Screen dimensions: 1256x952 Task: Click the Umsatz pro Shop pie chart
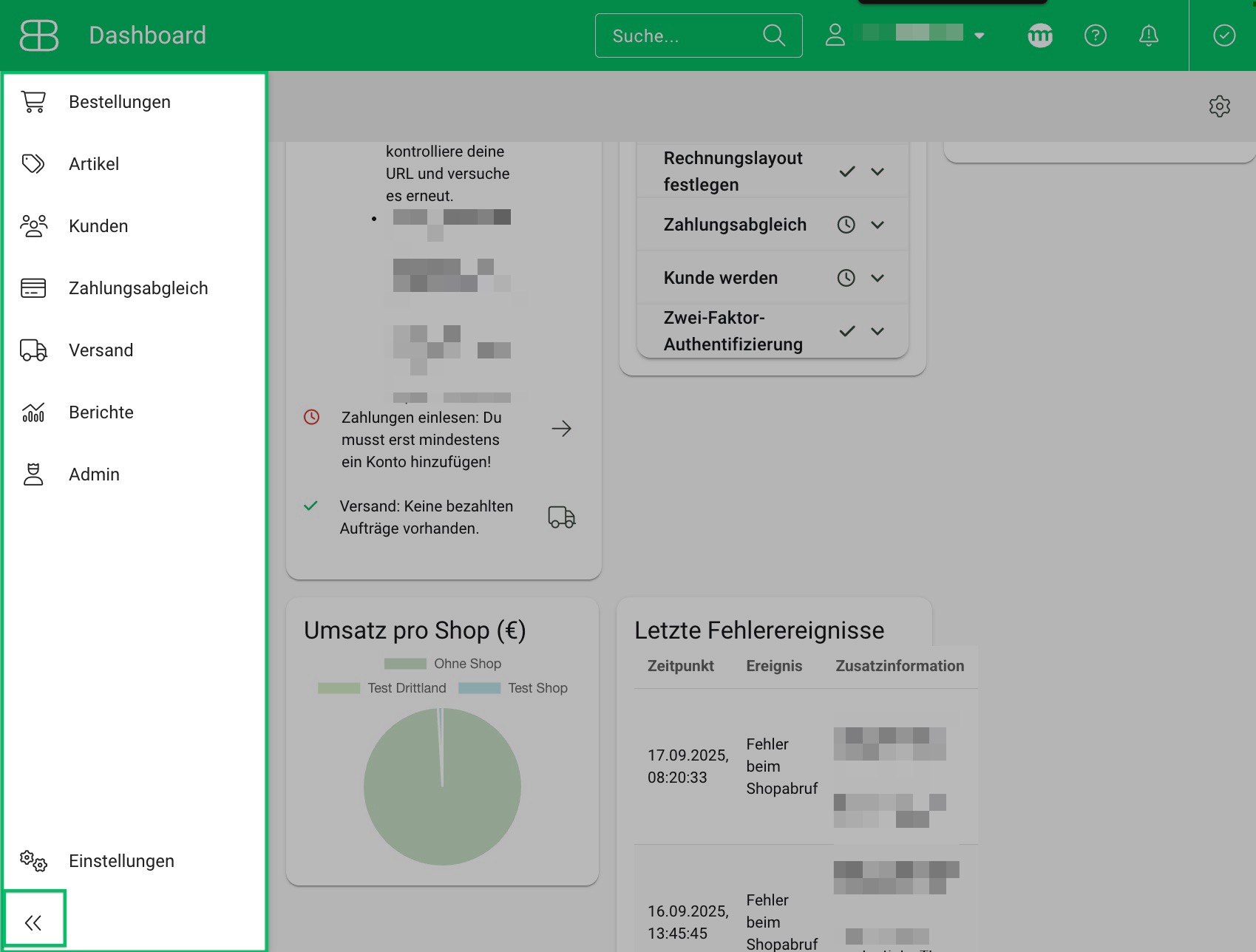tap(442, 786)
